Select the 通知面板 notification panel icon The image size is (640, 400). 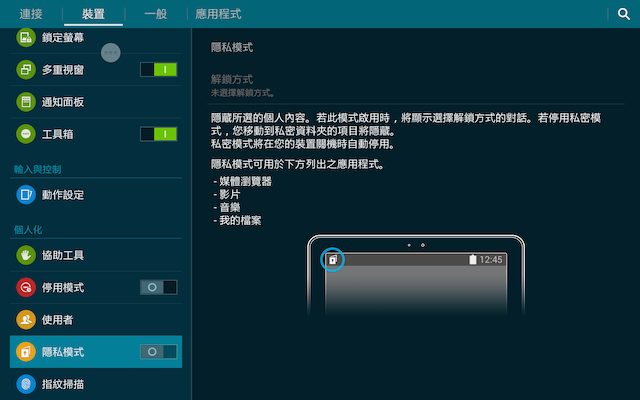pos(26,102)
